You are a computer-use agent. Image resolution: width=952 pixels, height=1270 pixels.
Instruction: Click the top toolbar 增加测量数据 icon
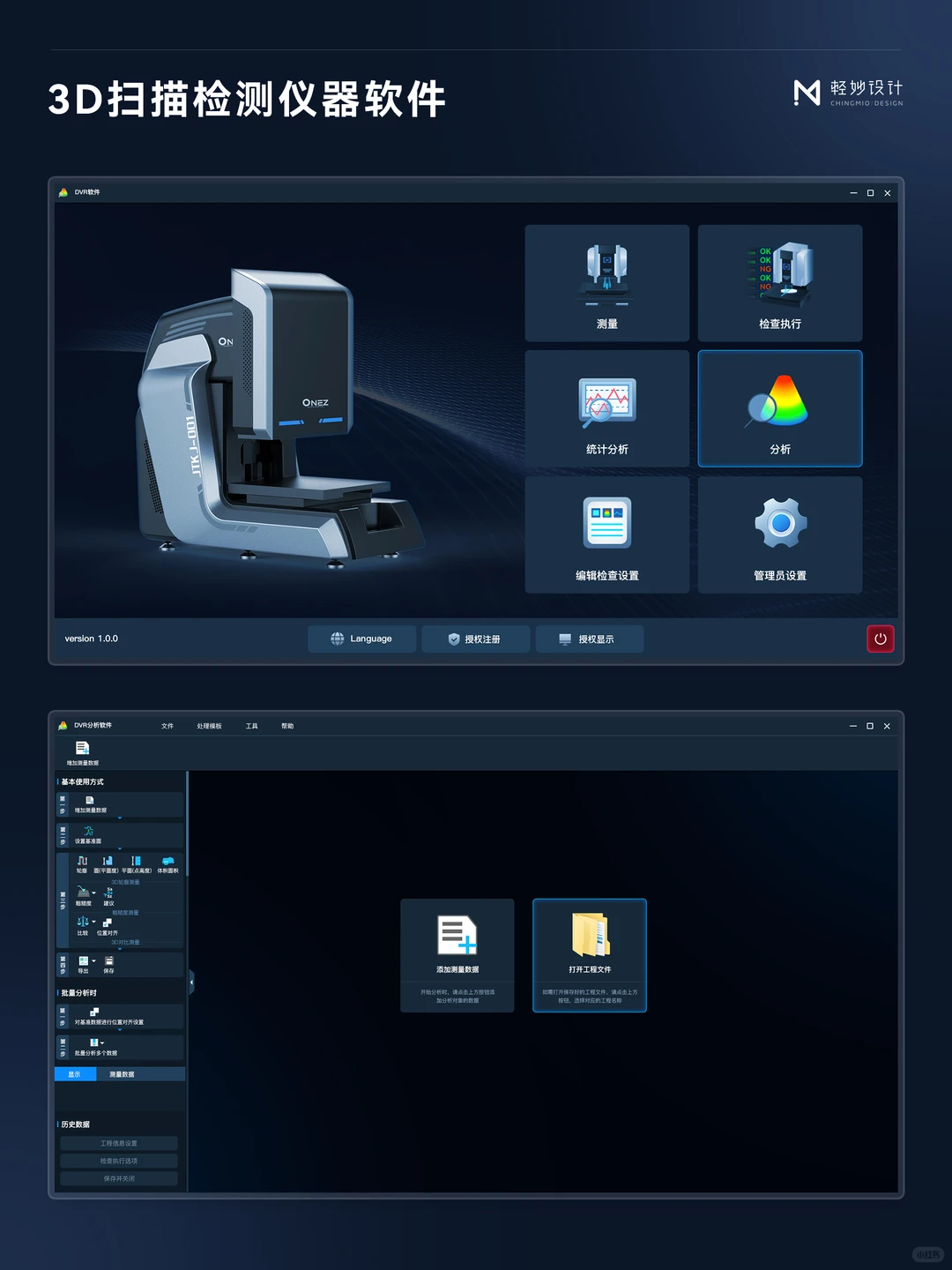coord(82,748)
